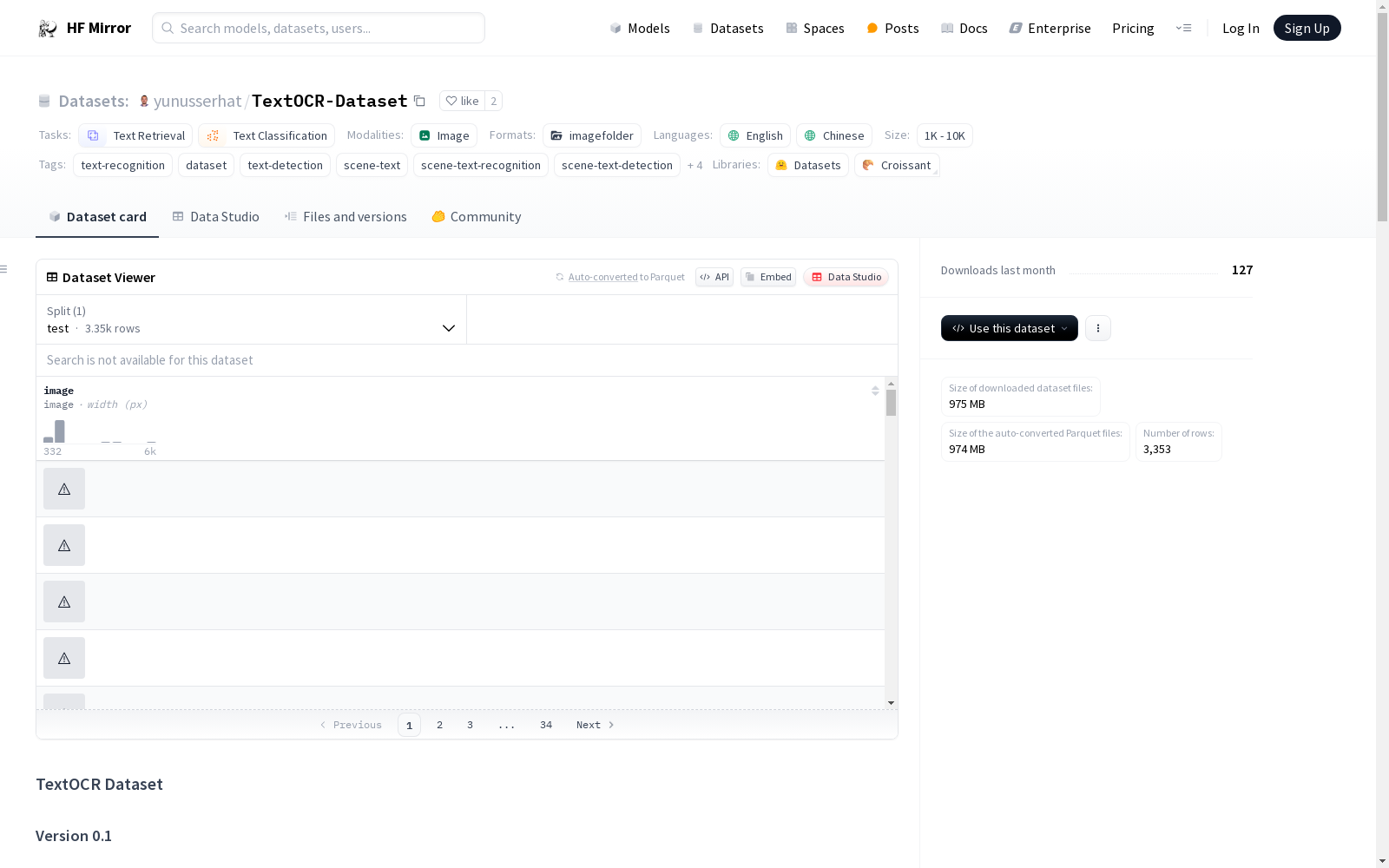
Task: Open Posts in top navigation
Action: tap(892, 28)
